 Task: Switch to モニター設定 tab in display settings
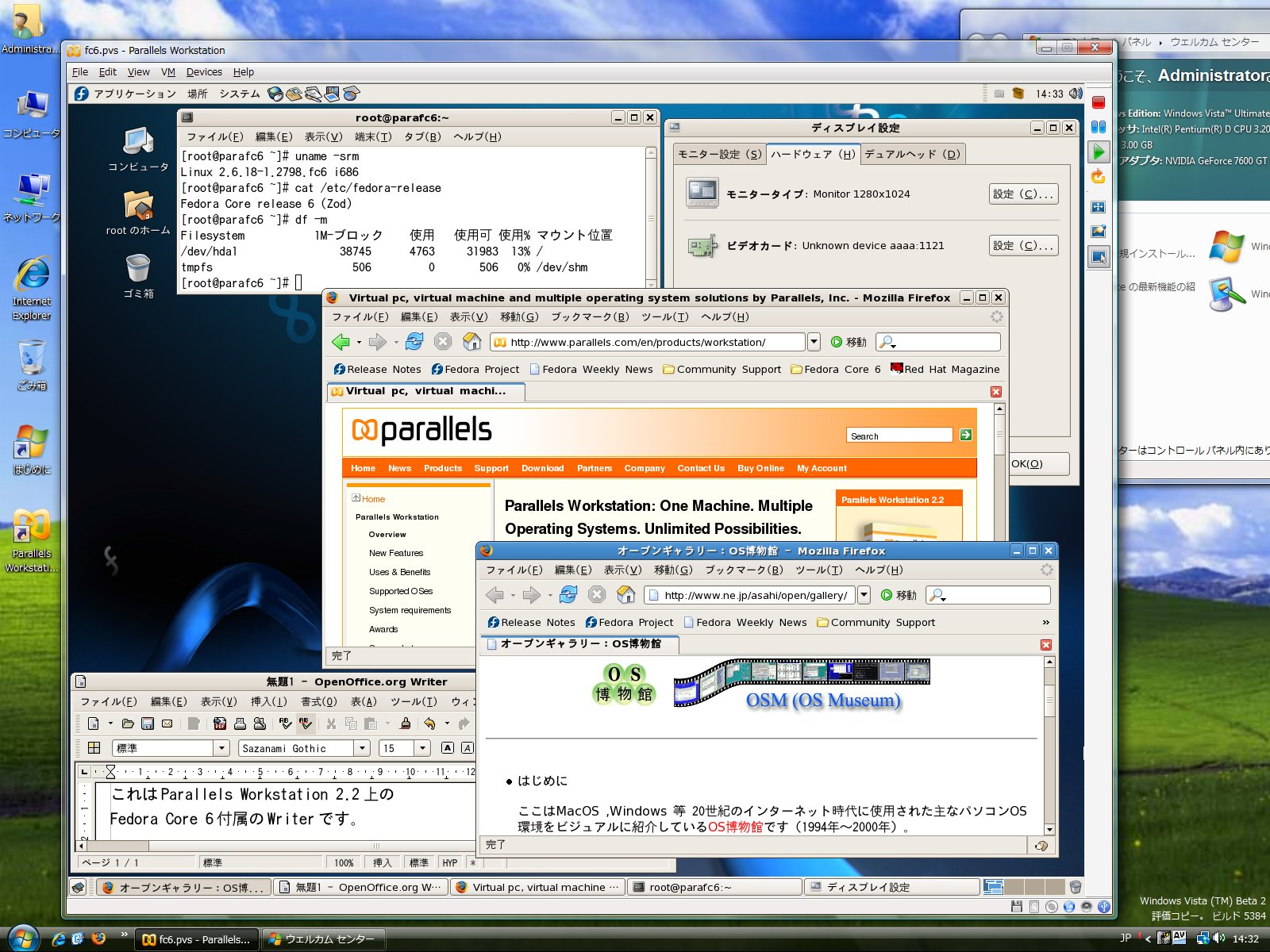[x=720, y=155]
